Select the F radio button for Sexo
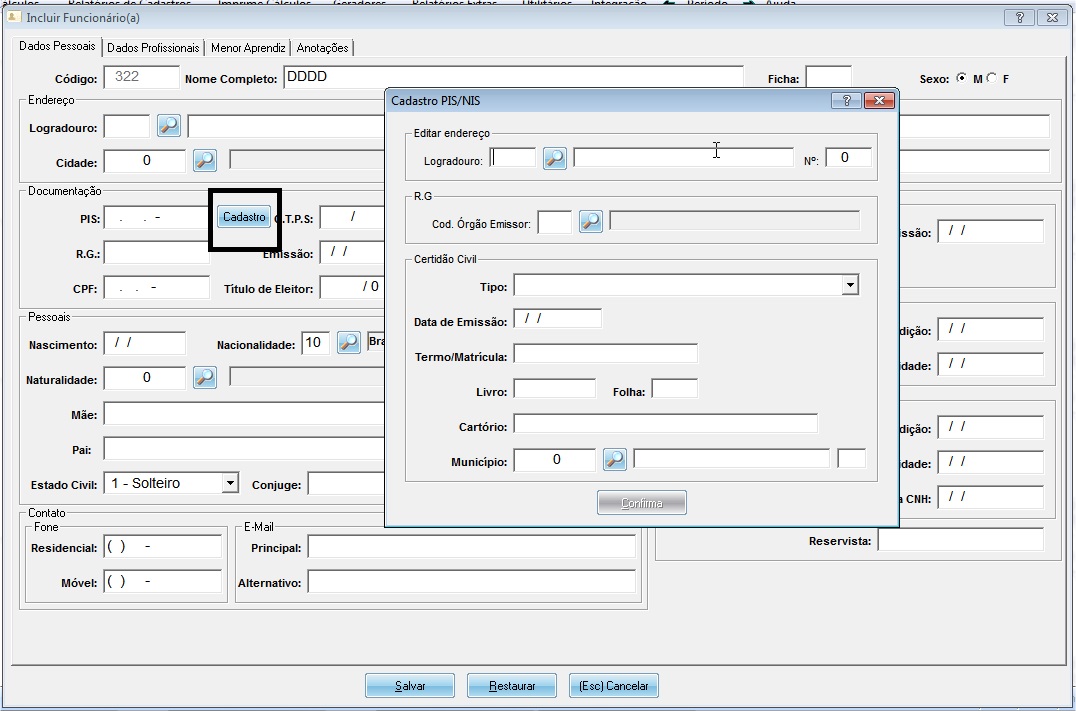The height and width of the screenshot is (711, 1076). [x=992, y=78]
